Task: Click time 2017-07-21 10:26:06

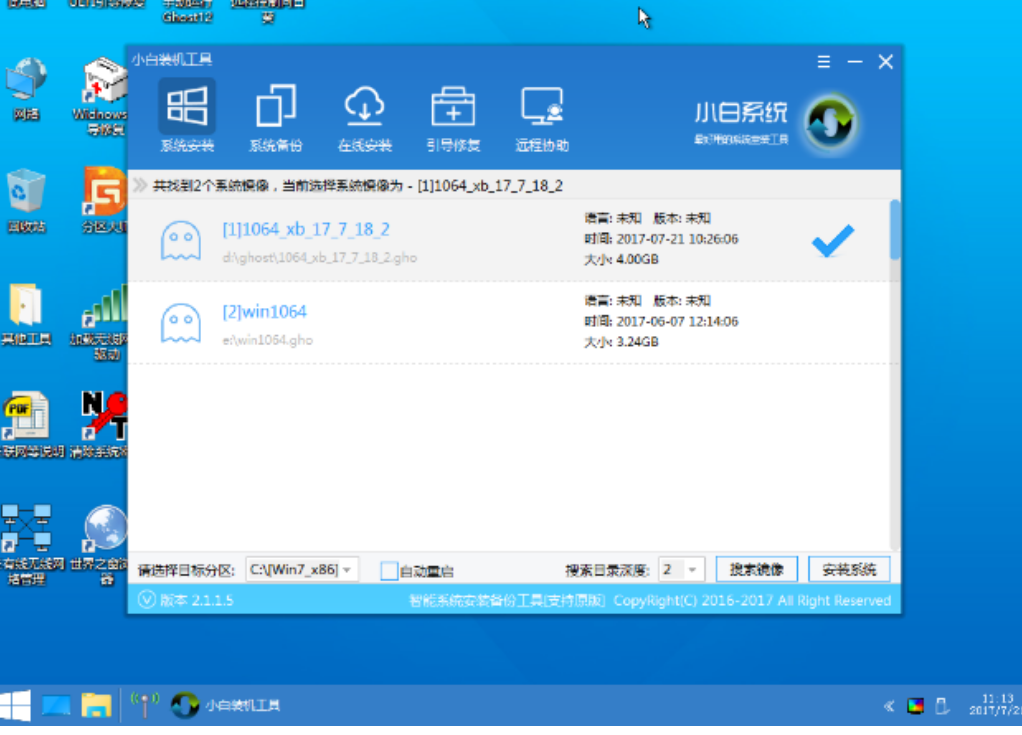Action: tap(677, 239)
